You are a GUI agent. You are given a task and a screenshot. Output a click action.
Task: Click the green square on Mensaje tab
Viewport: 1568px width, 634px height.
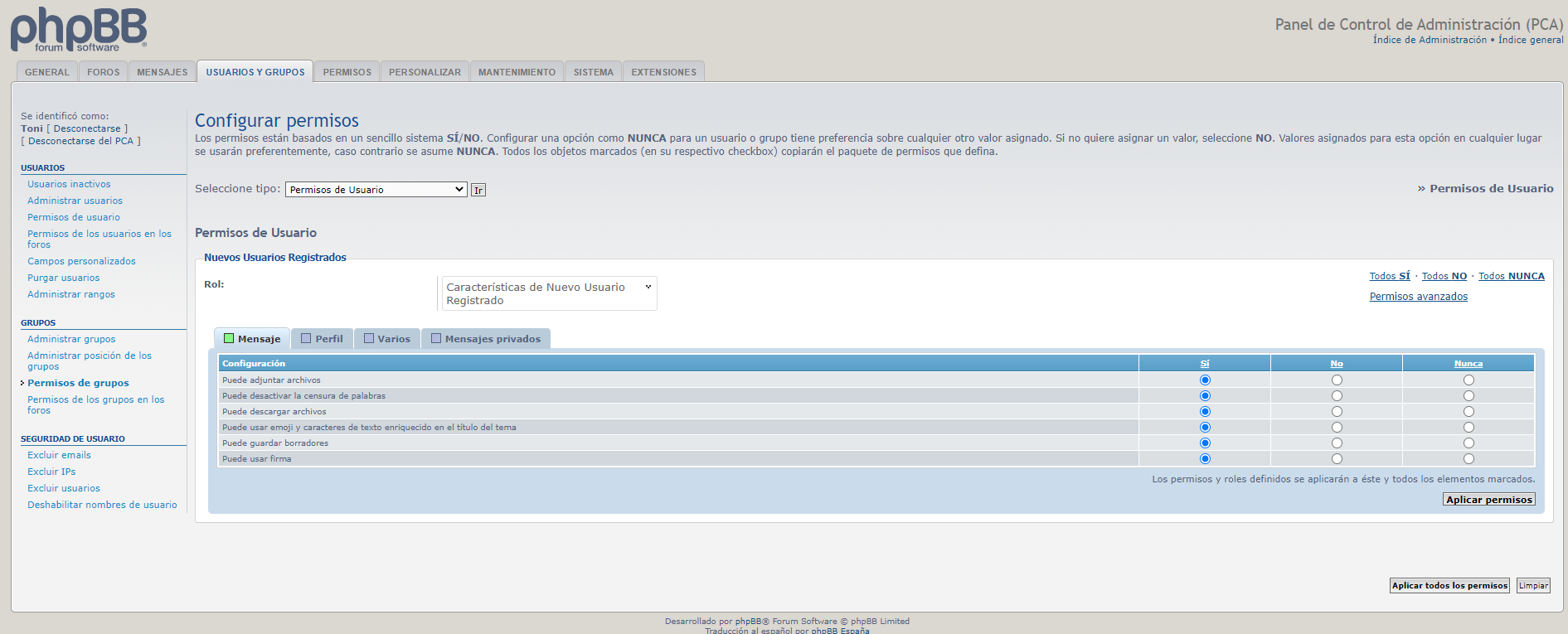click(229, 338)
